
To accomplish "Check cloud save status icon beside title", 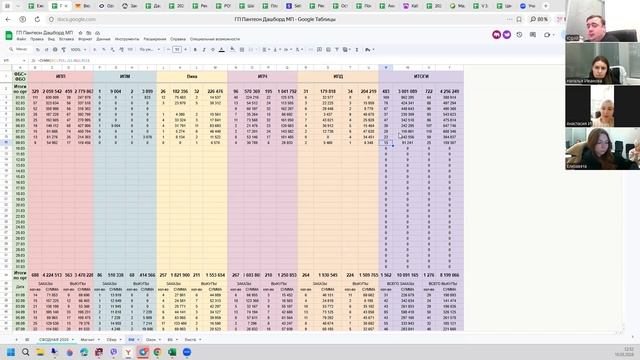I will point(98,33).
